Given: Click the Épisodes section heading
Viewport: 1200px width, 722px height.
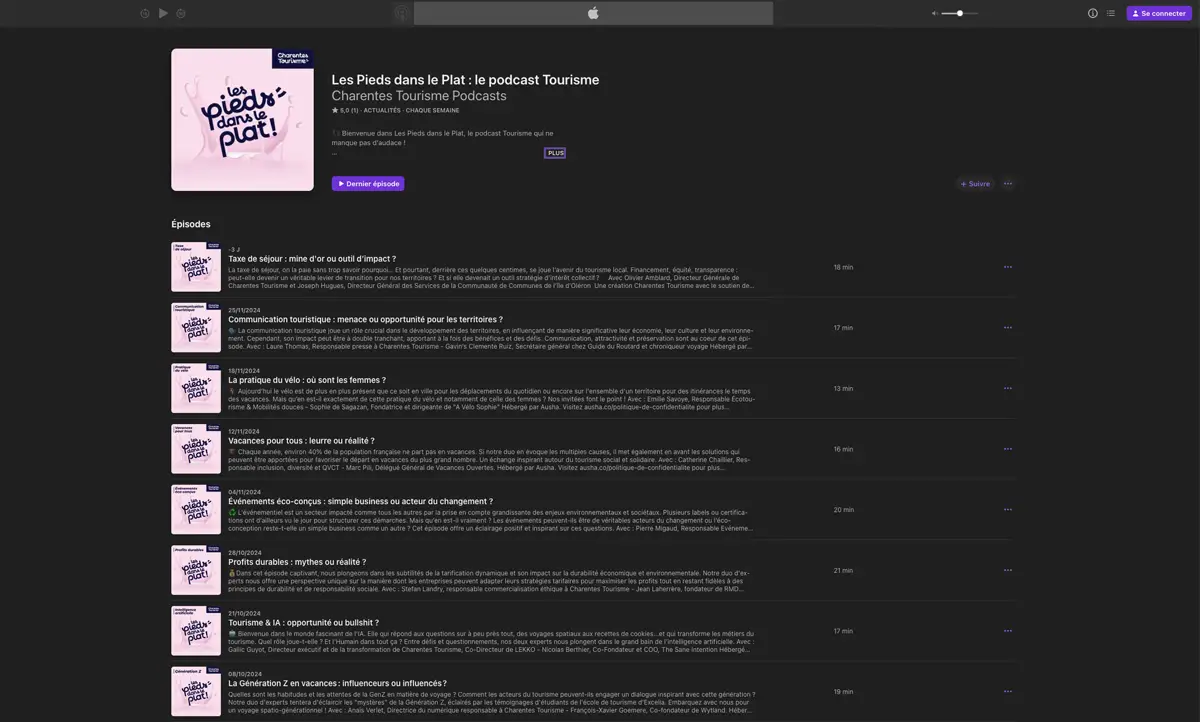Looking at the screenshot, I should pos(191,224).
